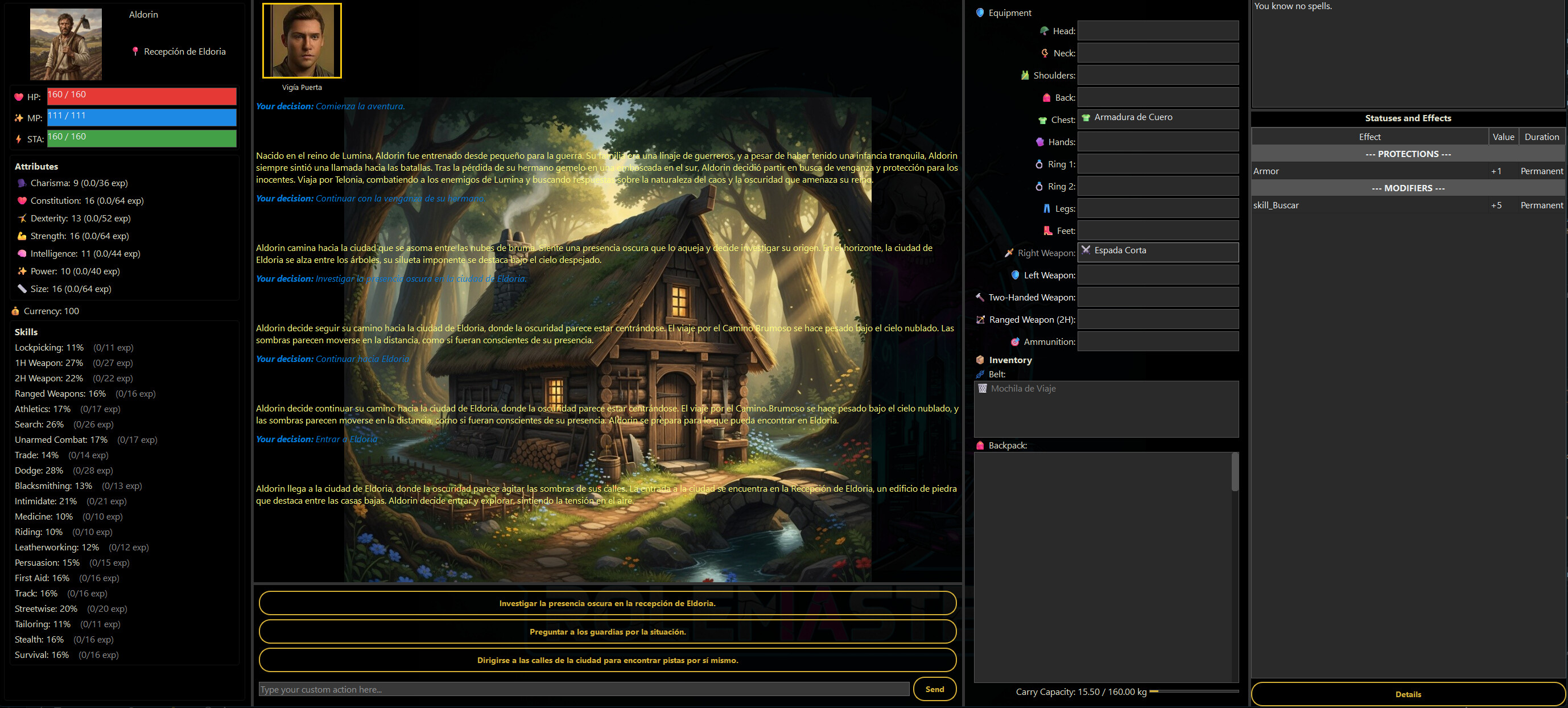
Task: Select the currency coin icon
Action: tap(15, 311)
